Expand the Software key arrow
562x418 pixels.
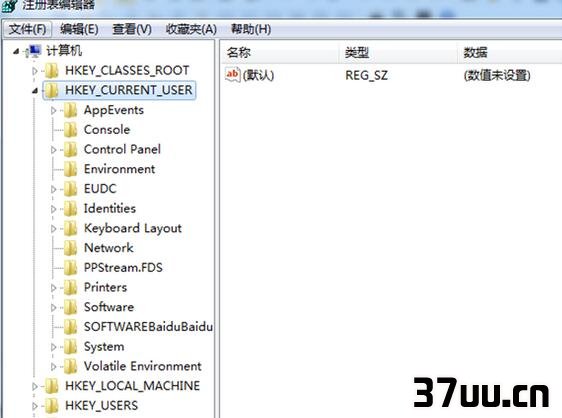[x=53, y=308]
